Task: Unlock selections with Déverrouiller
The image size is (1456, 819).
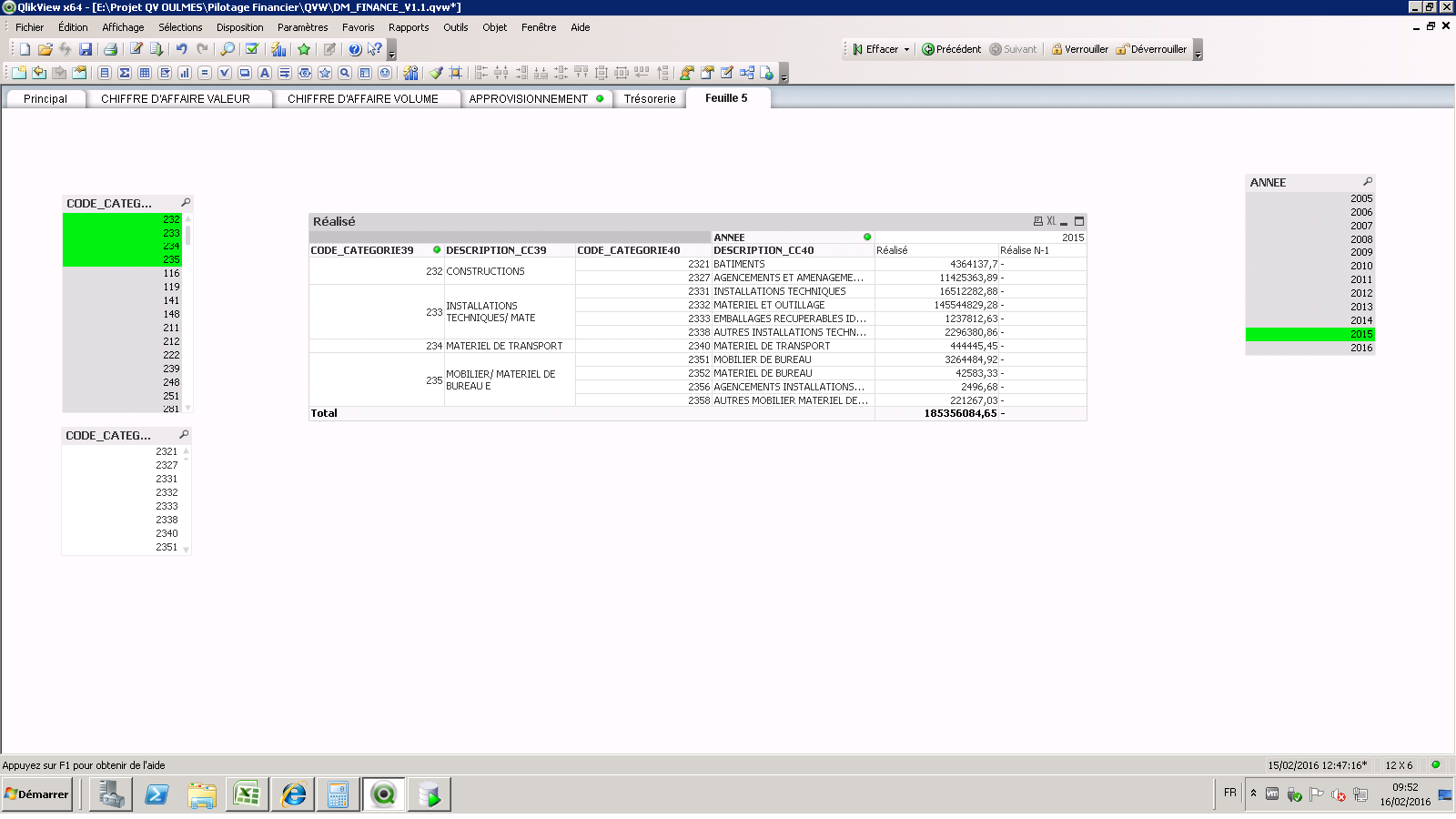Action: tap(1151, 49)
